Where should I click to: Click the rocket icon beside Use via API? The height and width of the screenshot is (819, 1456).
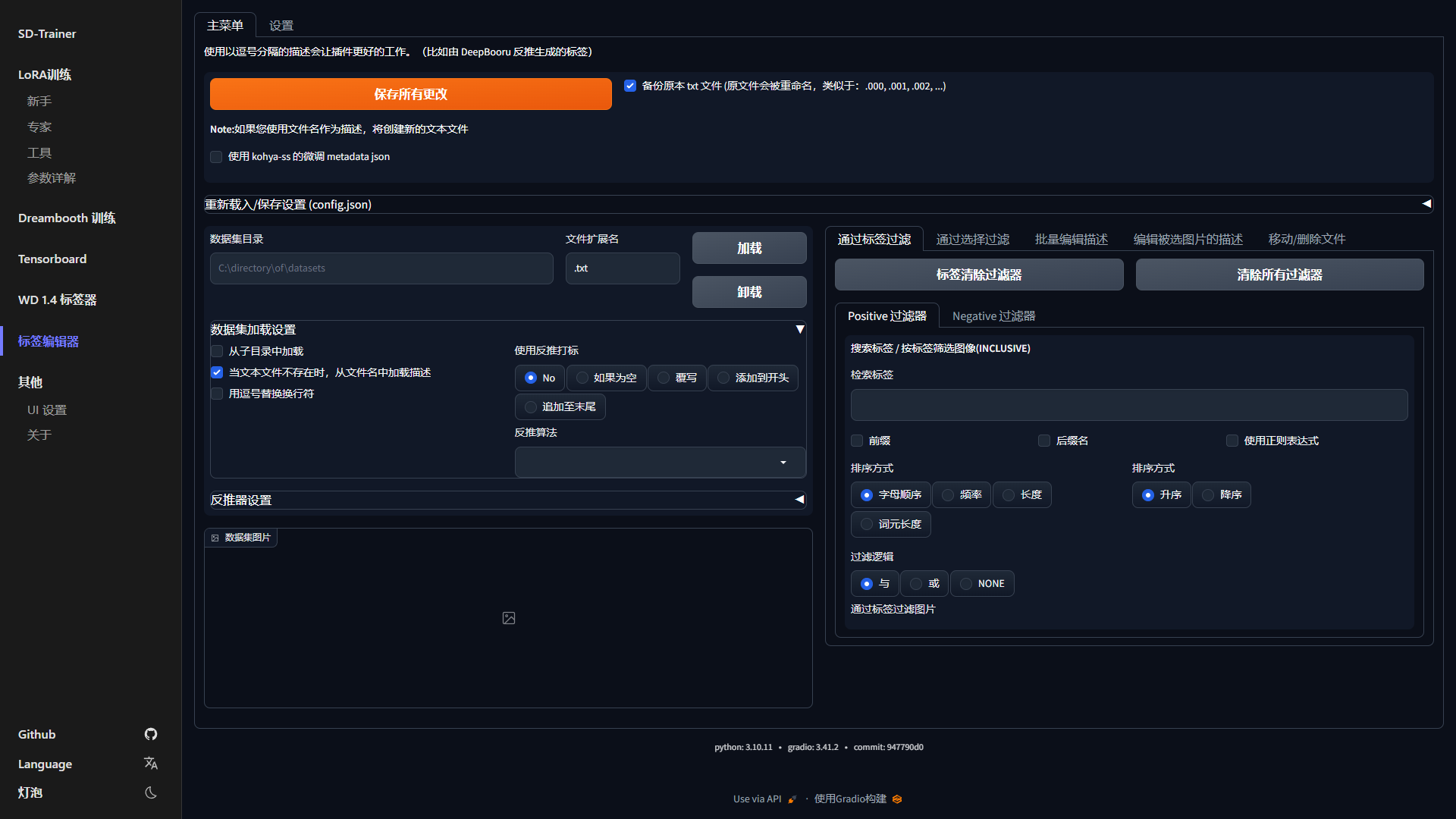point(792,799)
